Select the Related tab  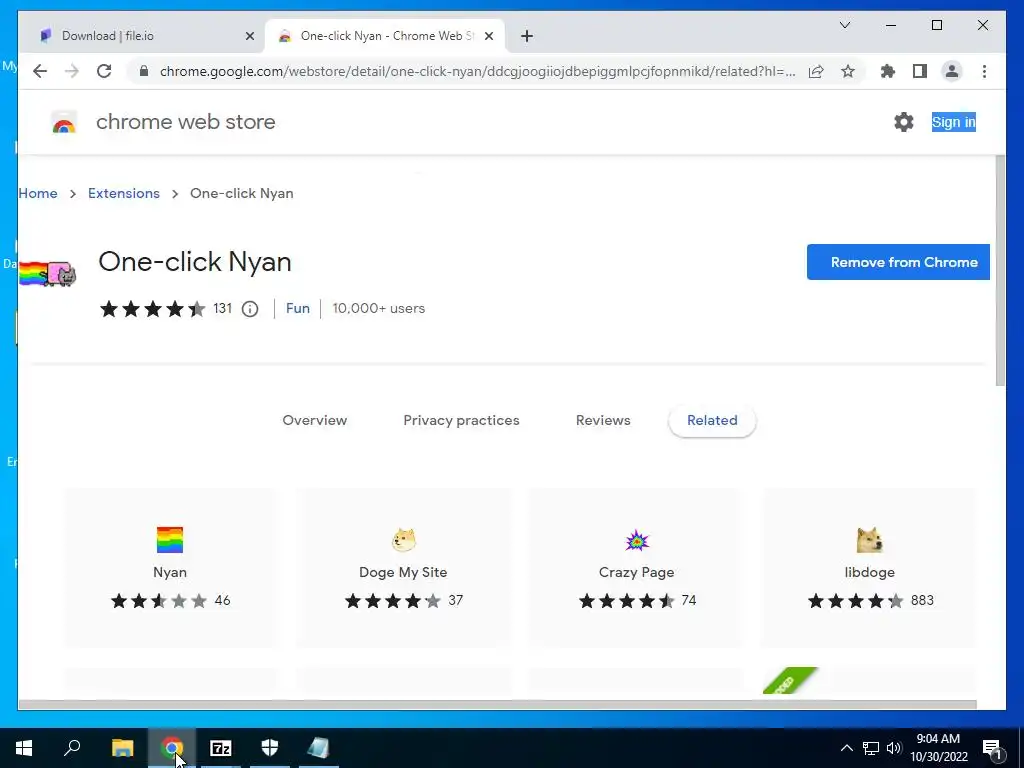click(712, 421)
